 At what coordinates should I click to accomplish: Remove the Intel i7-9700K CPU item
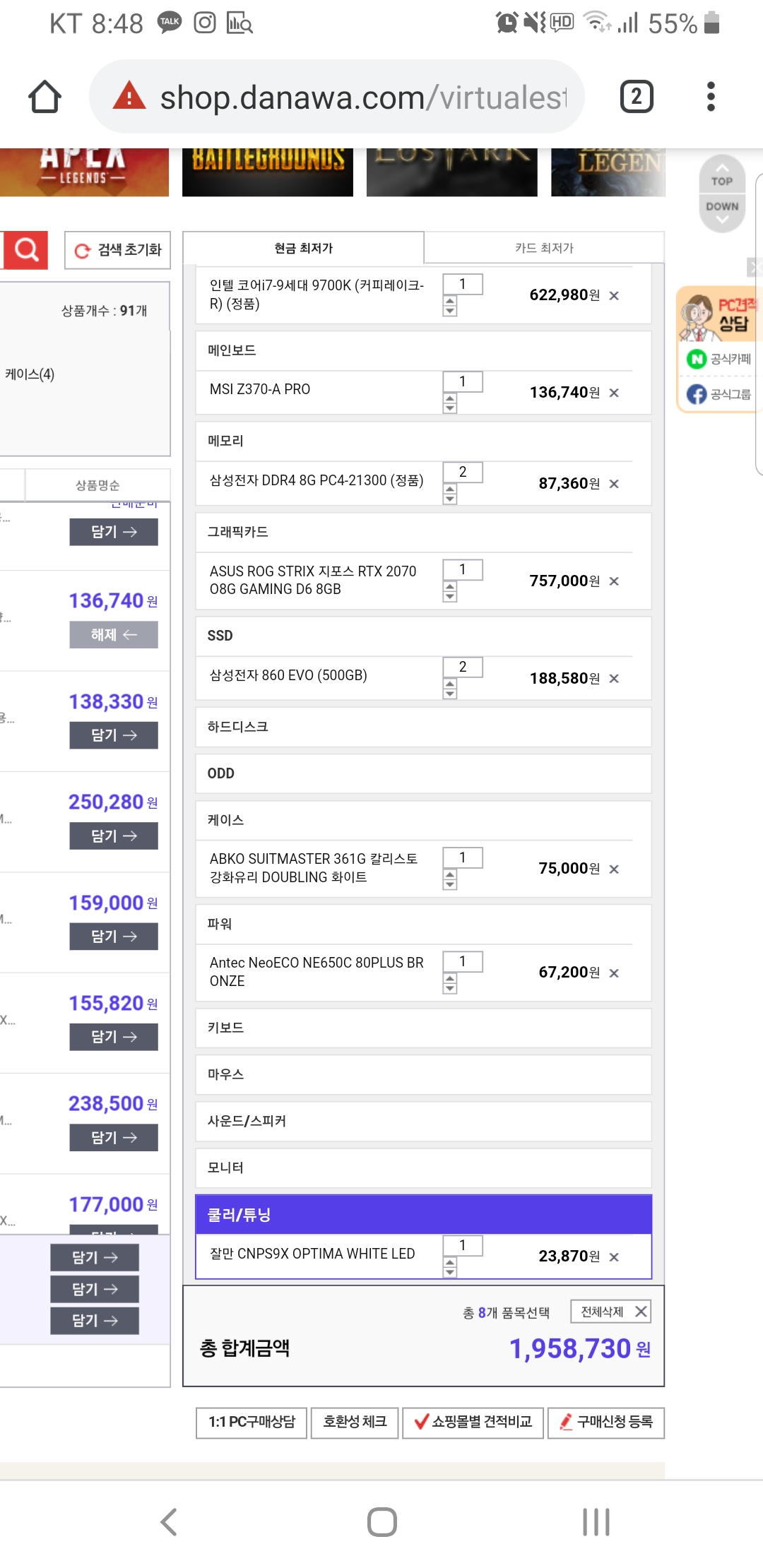[614, 296]
